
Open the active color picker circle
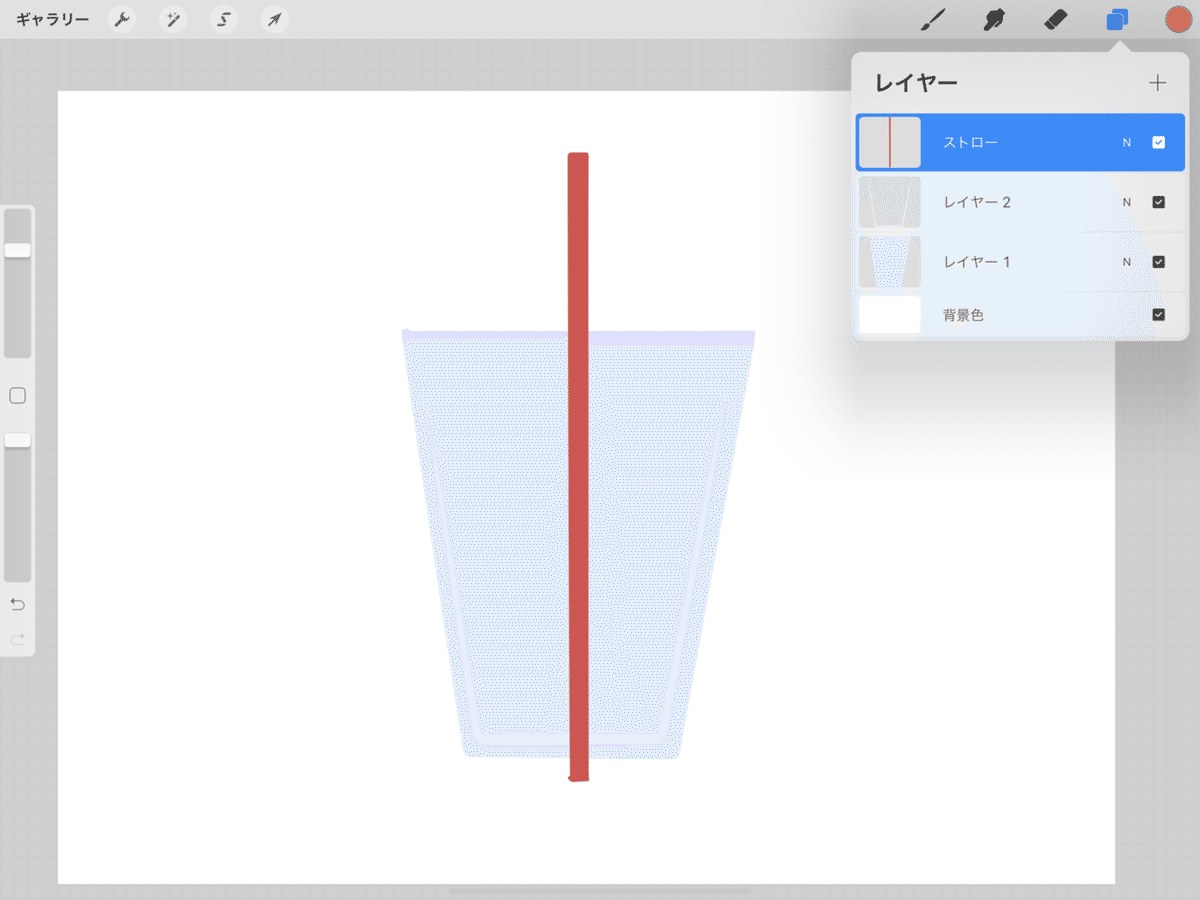(x=1178, y=19)
